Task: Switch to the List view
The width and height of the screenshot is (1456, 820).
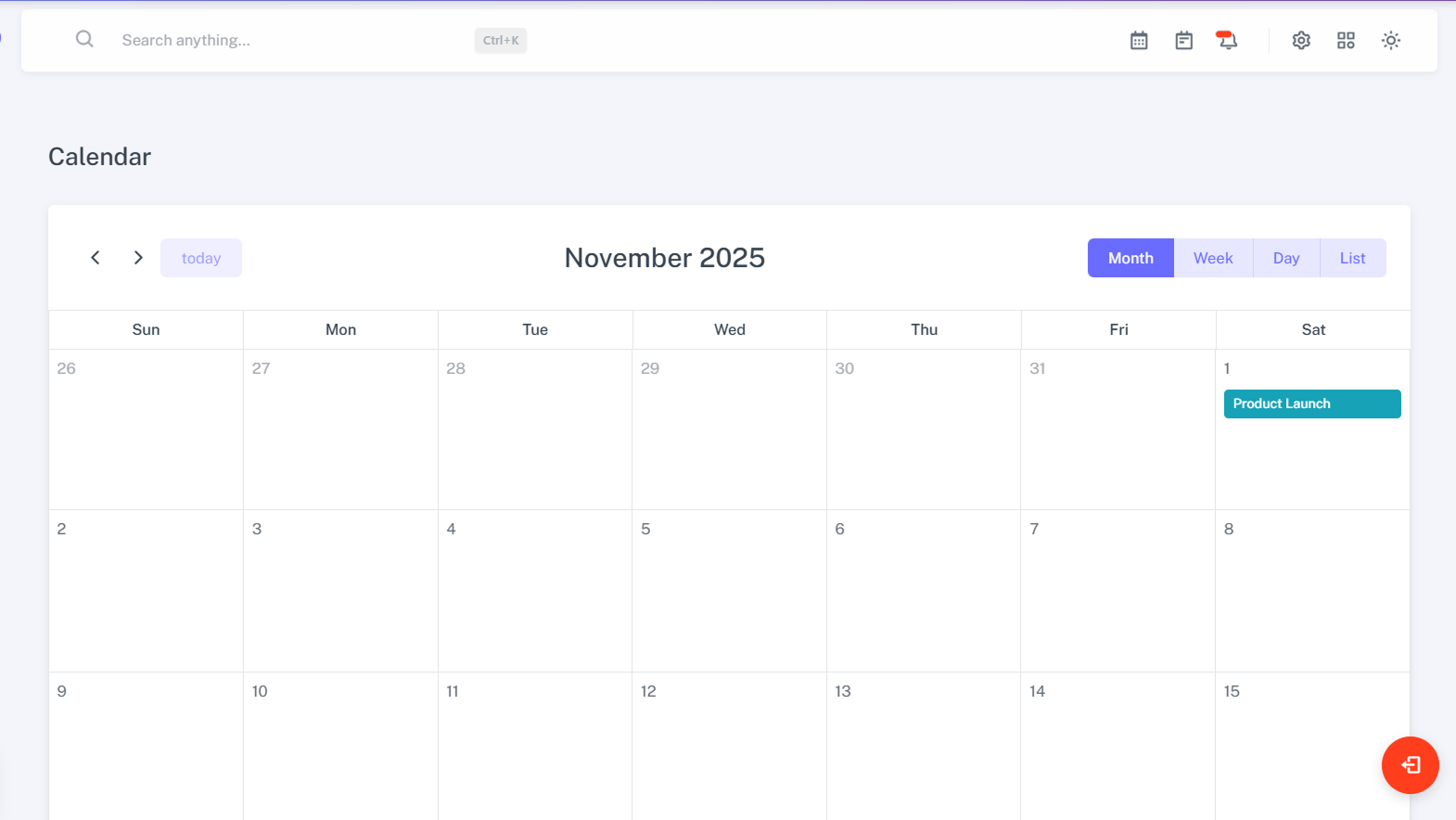Action: (x=1352, y=258)
